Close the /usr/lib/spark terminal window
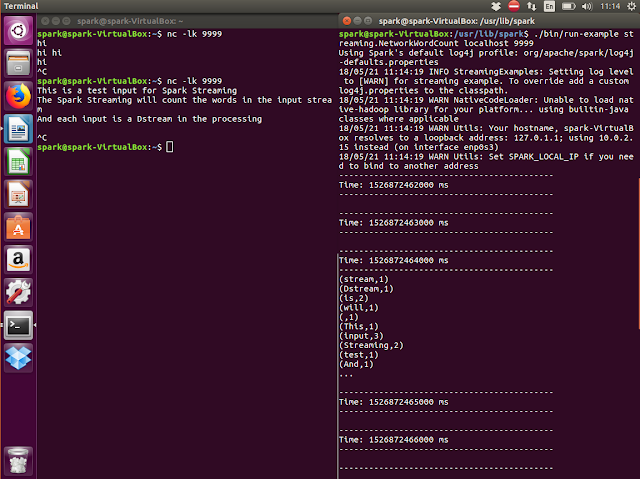This screenshot has height=479, width=640. [x=347, y=21]
